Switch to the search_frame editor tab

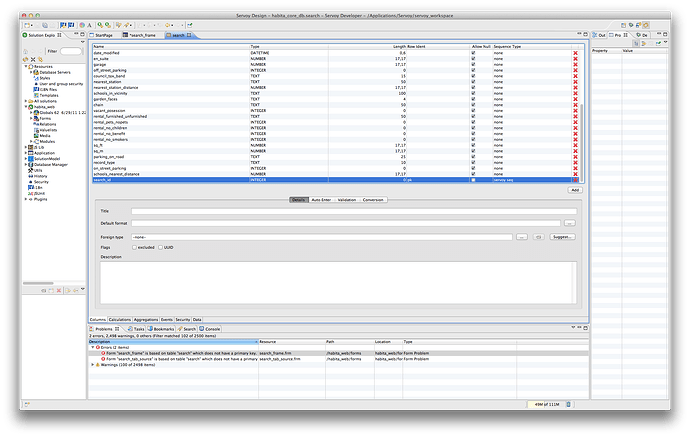pyautogui.click(x=140, y=35)
